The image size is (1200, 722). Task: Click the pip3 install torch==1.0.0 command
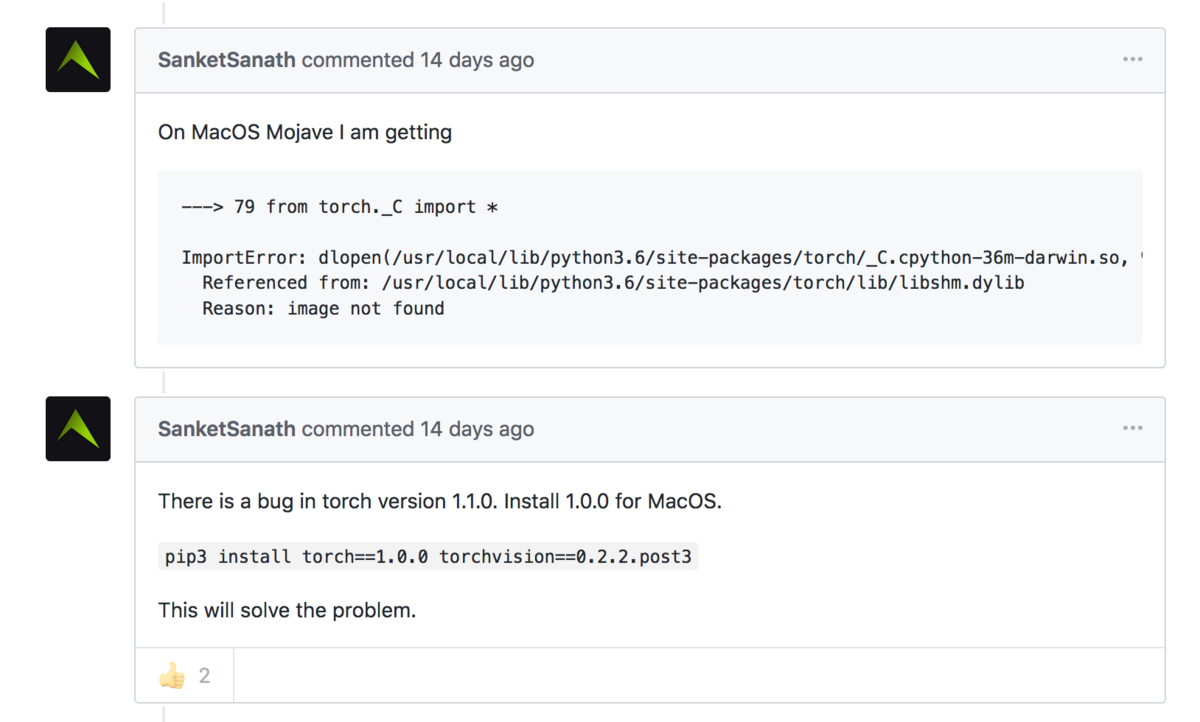coord(428,556)
